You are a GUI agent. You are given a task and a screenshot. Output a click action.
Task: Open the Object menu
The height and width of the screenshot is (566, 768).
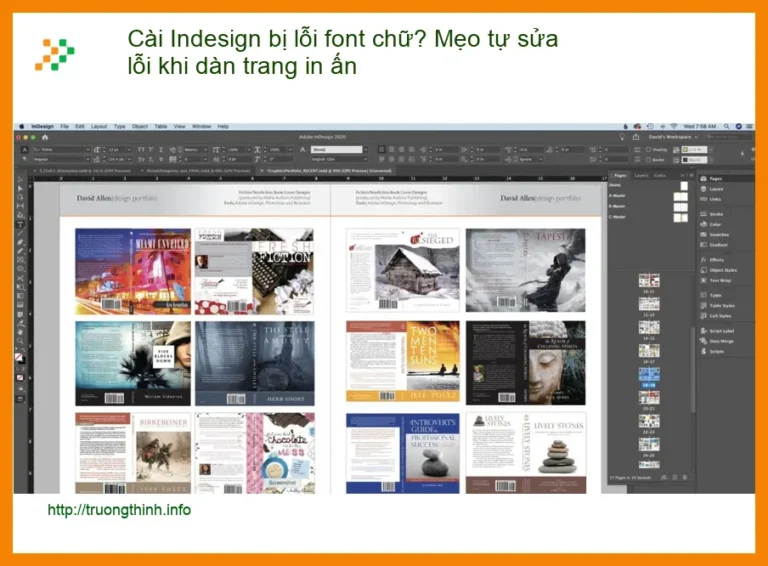140,126
